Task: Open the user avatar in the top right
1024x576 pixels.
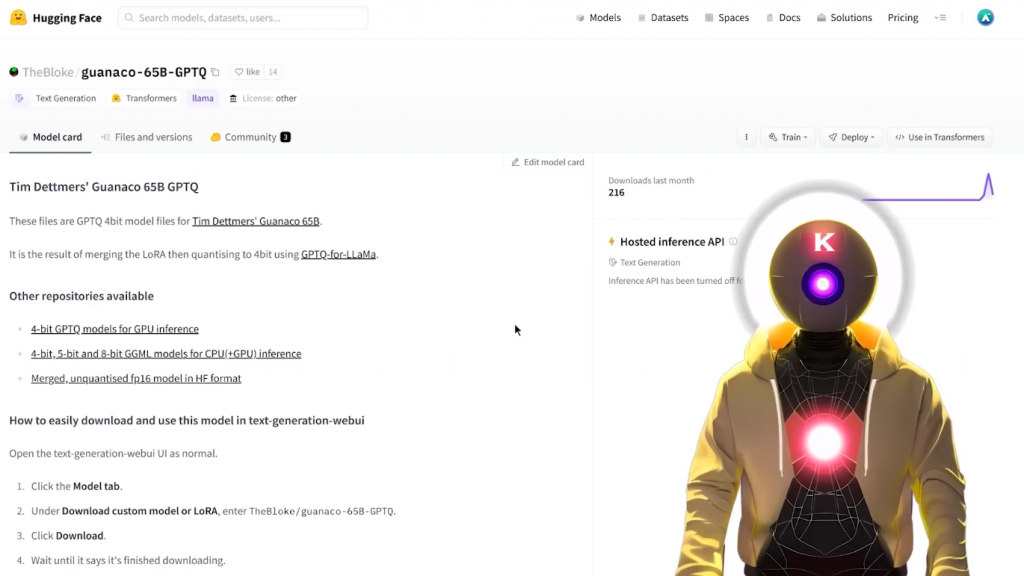Action: [985, 18]
